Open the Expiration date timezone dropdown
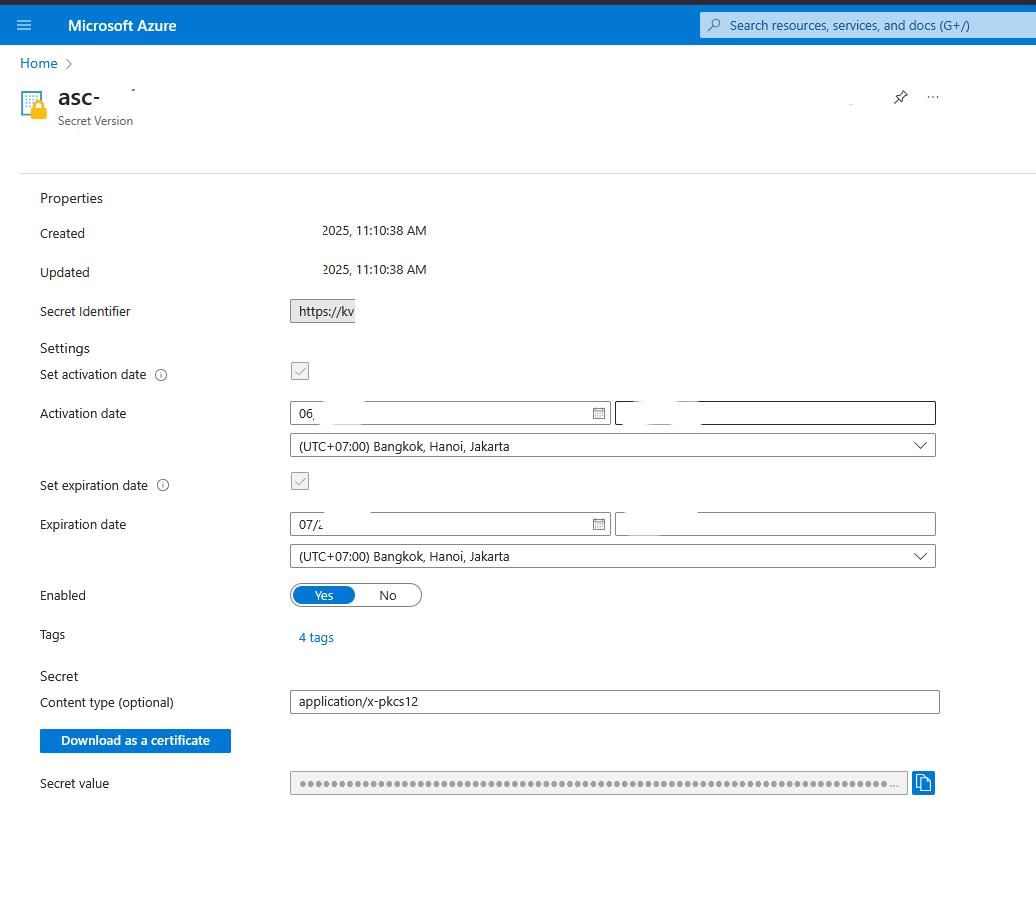The image size is (1036, 901). coord(612,556)
